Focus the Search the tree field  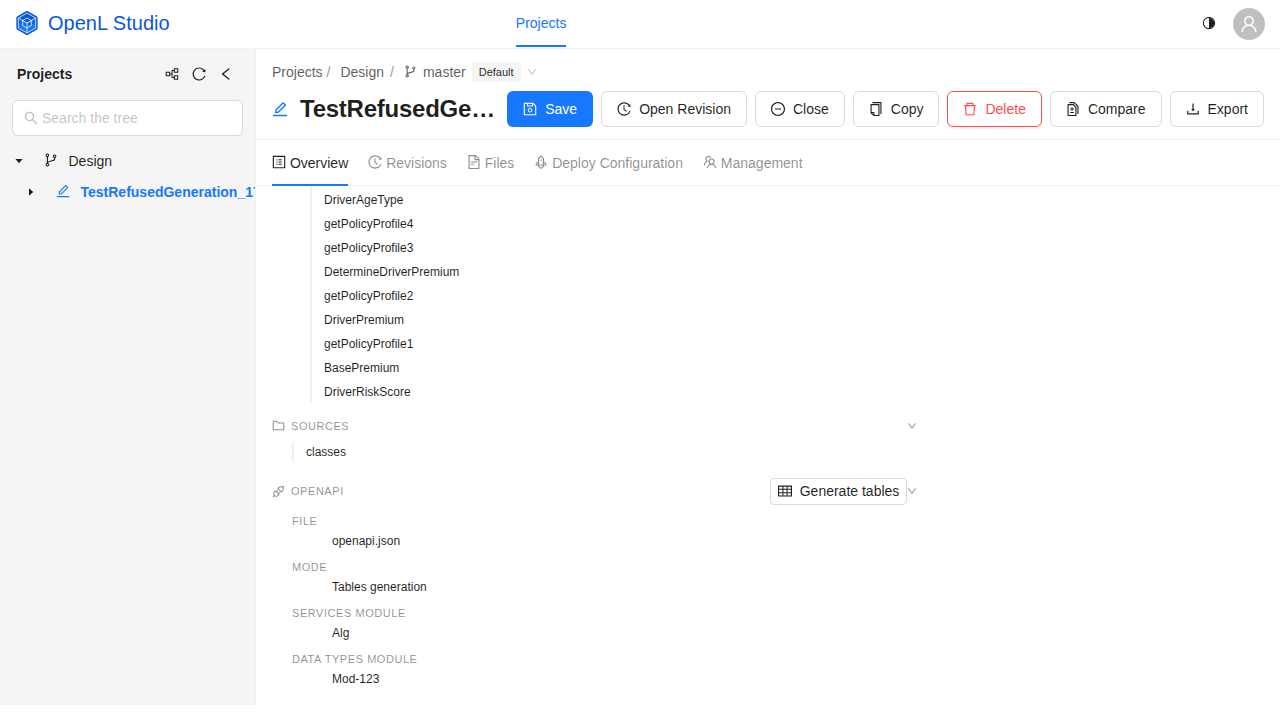(x=127, y=118)
